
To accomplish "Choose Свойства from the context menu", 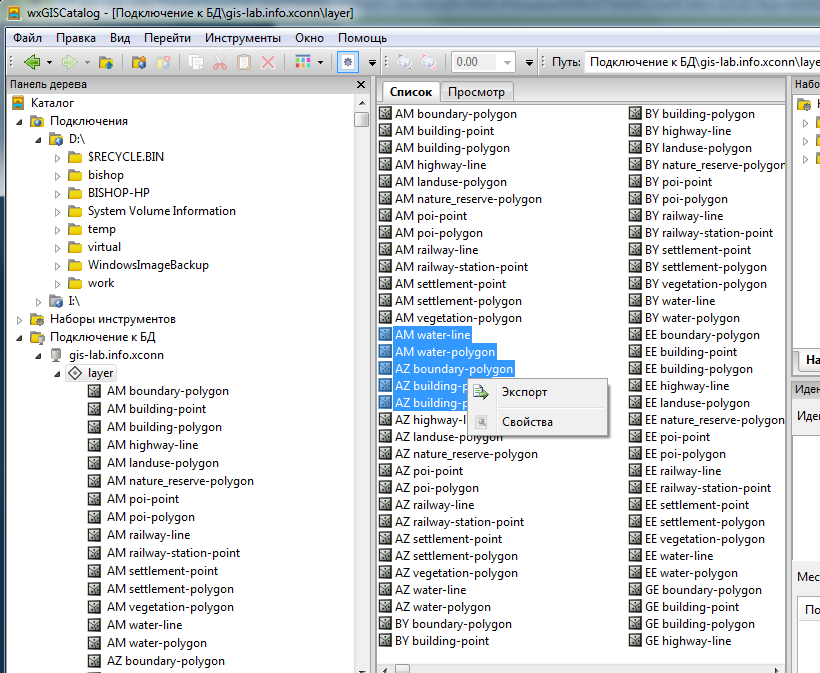I will [x=538, y=422].
